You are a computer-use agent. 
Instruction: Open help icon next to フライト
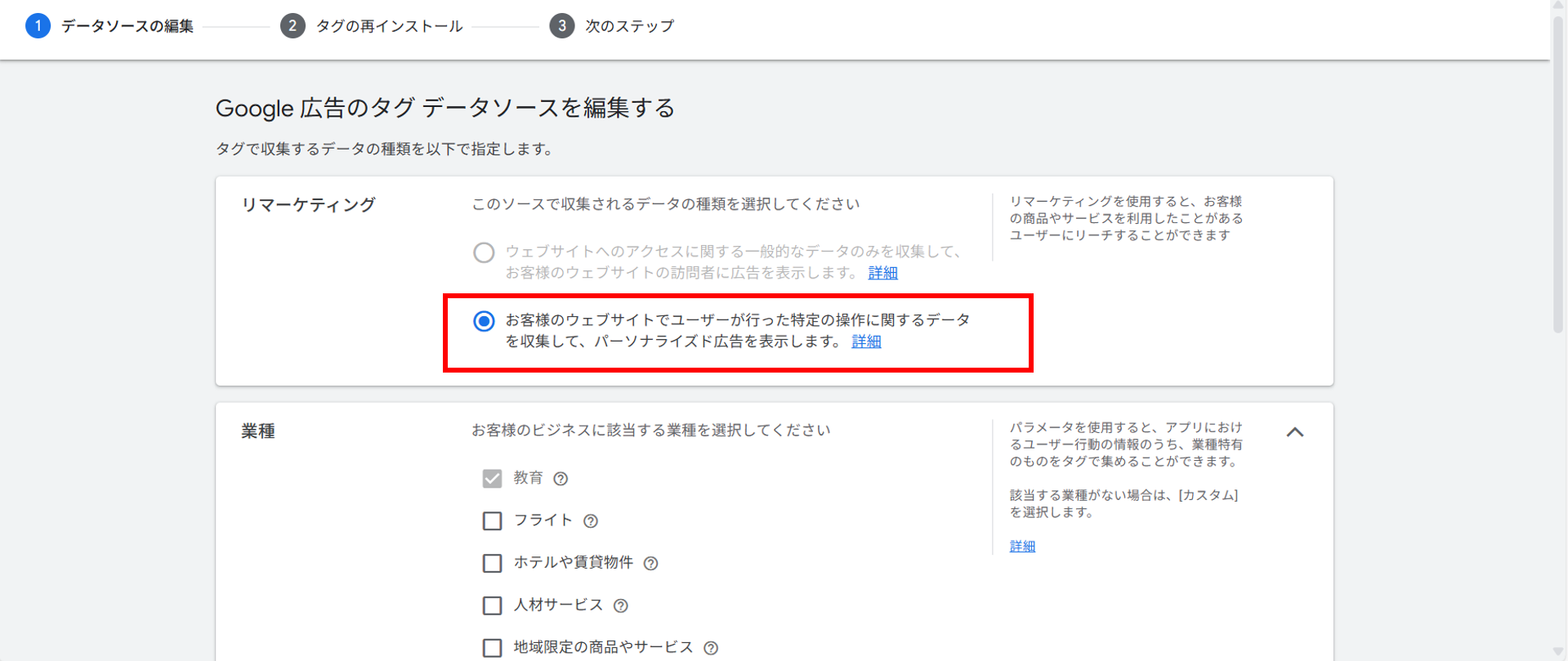tap(591, 521)
